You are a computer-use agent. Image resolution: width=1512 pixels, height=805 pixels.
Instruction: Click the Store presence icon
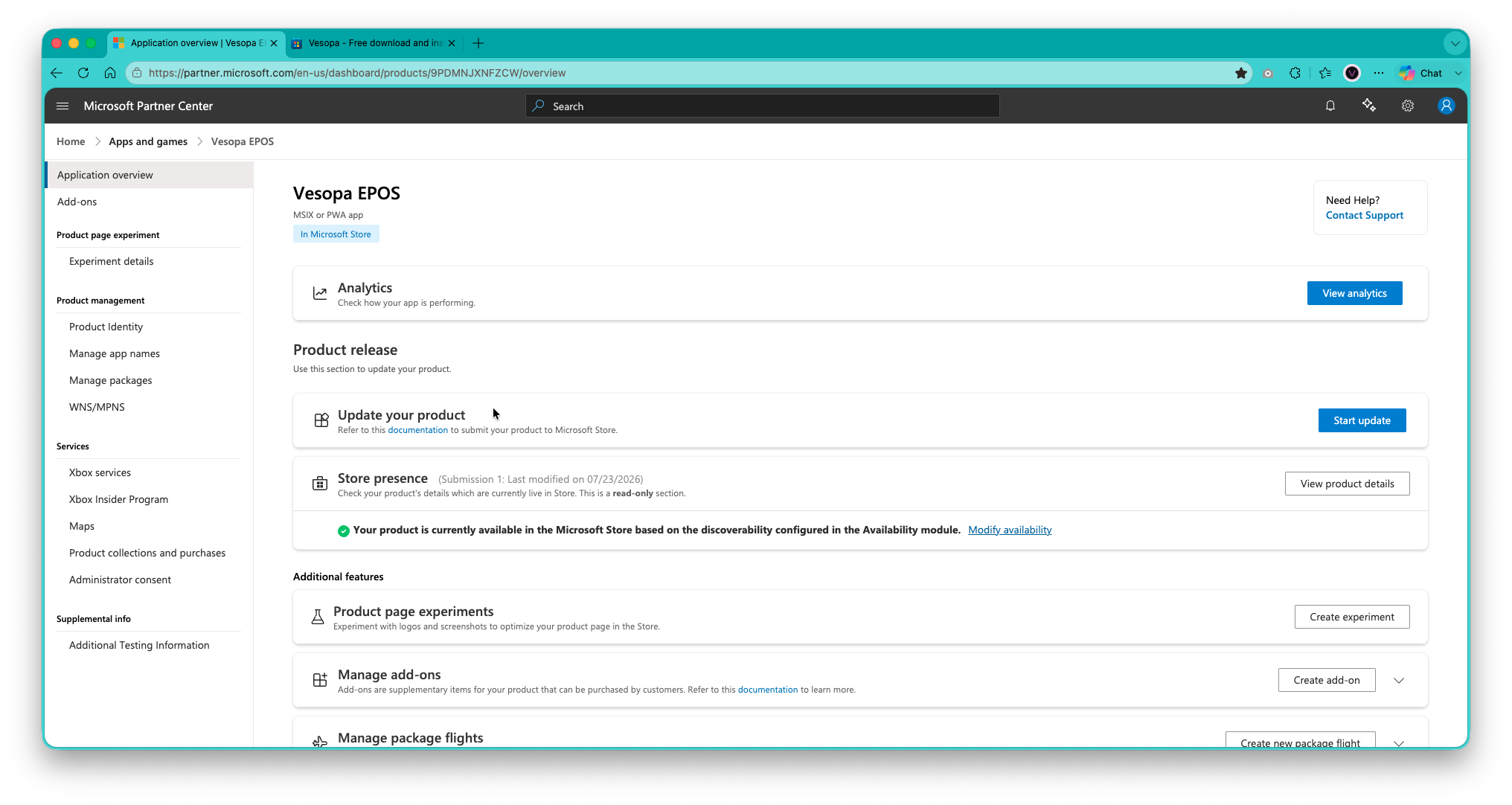tap(320, 484)
